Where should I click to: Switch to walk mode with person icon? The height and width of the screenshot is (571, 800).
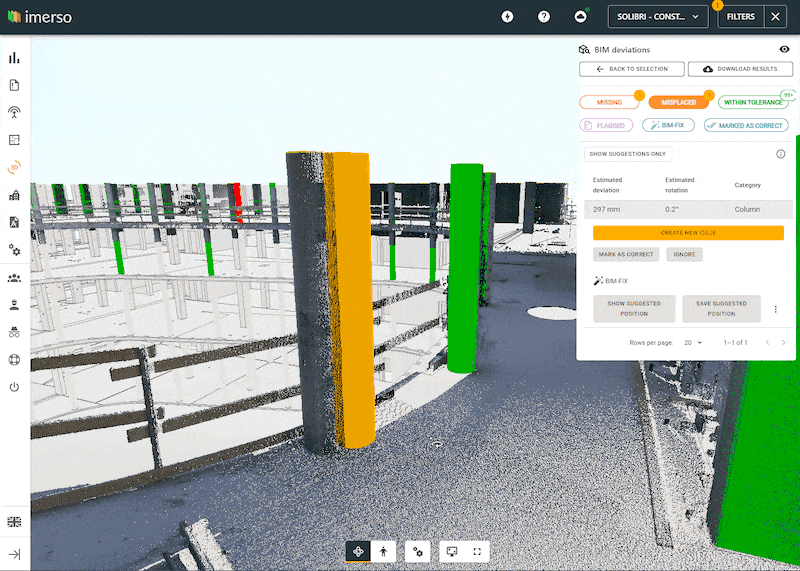pos(383,551)
